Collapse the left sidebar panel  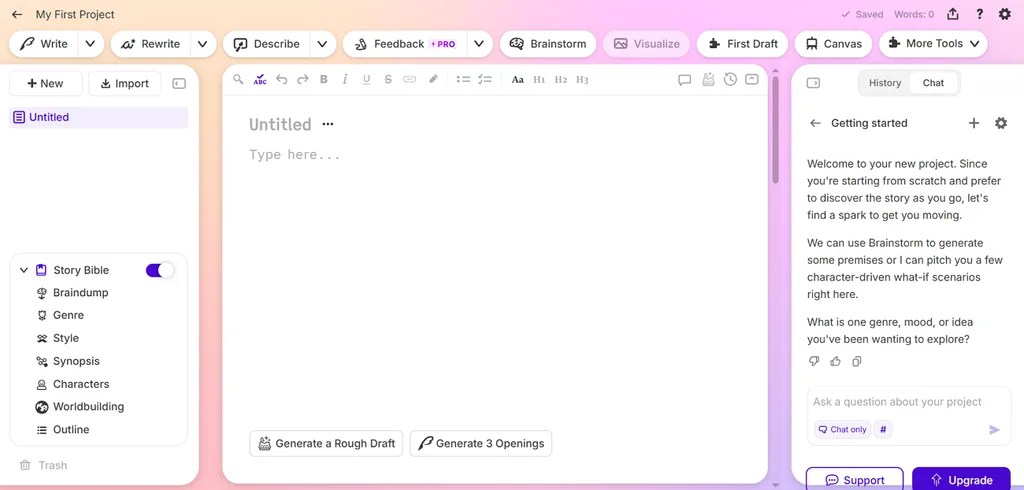click(179, 84)
